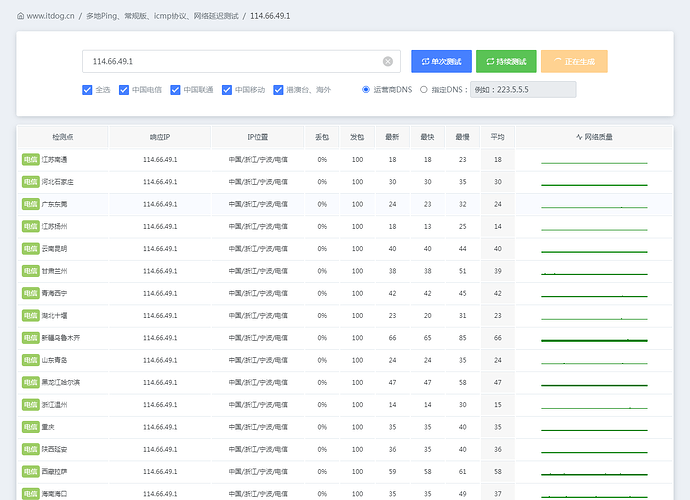Click the slowest value 51 for 甘肃兰州

[x=462, y=271]
